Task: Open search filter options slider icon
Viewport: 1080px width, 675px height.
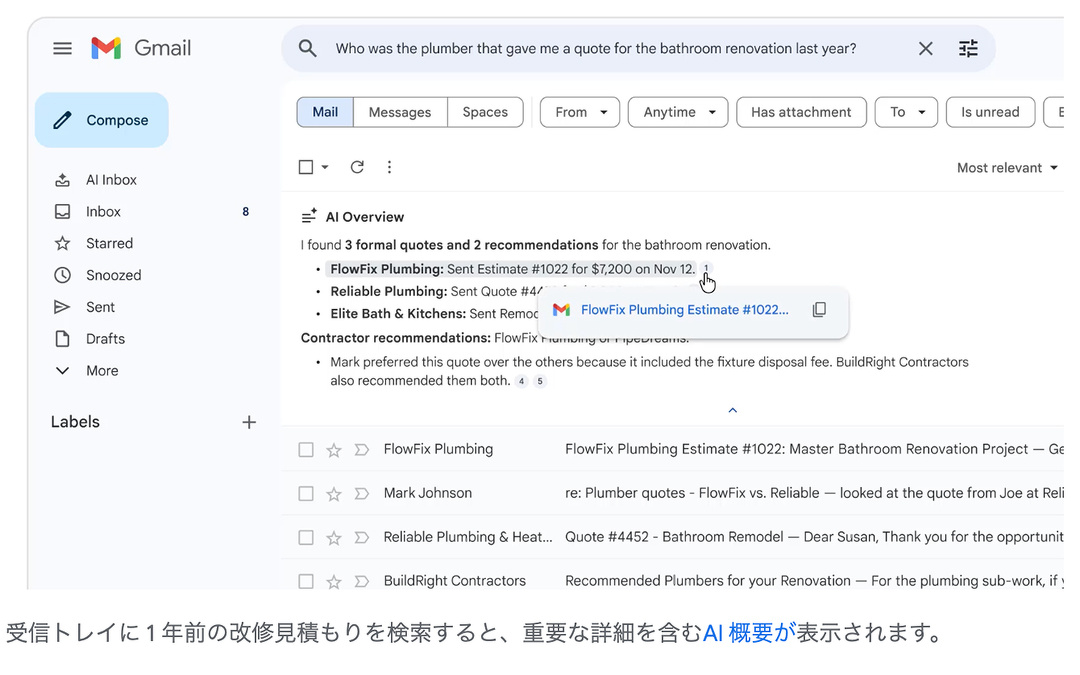Action: (x=968, y=48)
